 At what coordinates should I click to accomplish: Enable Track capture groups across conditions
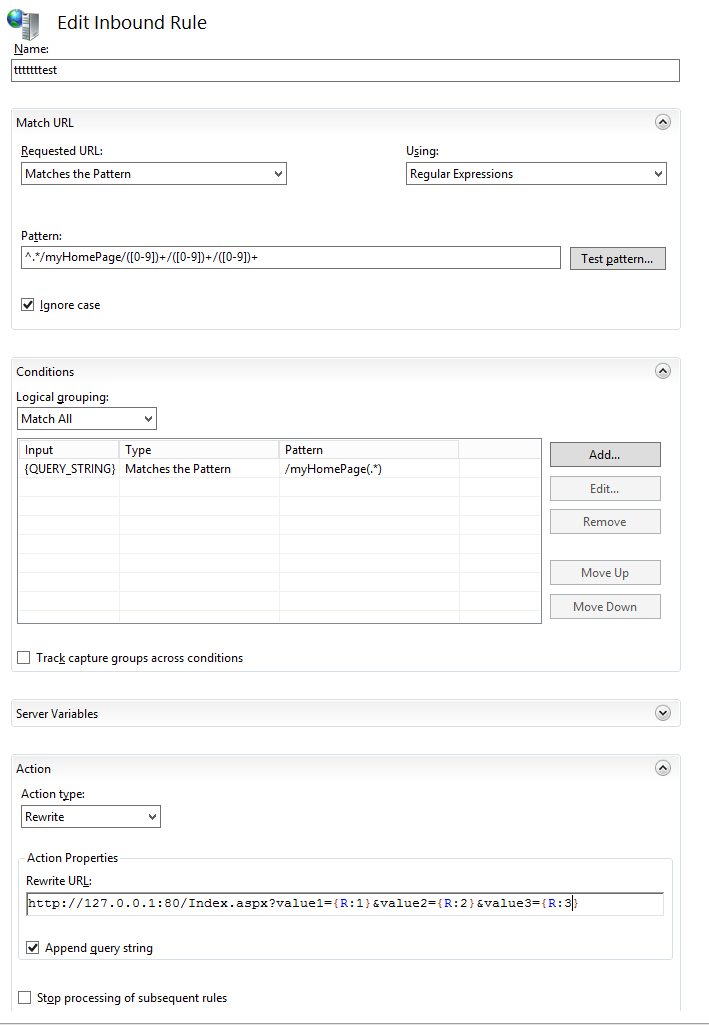click(24, 658)
